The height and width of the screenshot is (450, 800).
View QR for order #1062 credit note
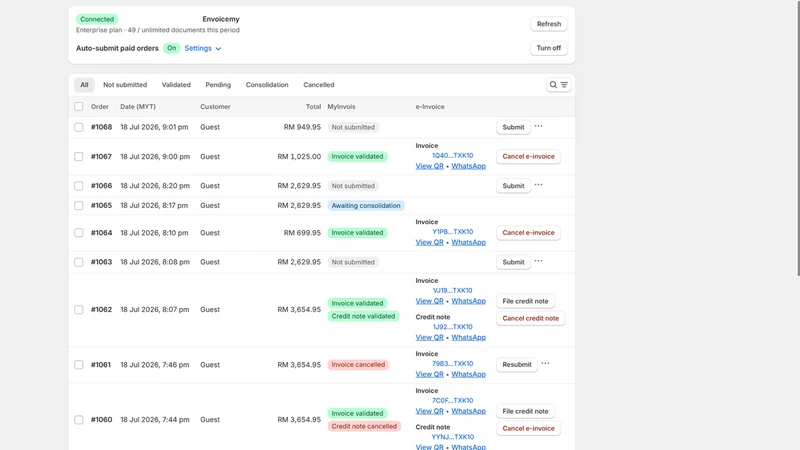(x=429, y=338)
